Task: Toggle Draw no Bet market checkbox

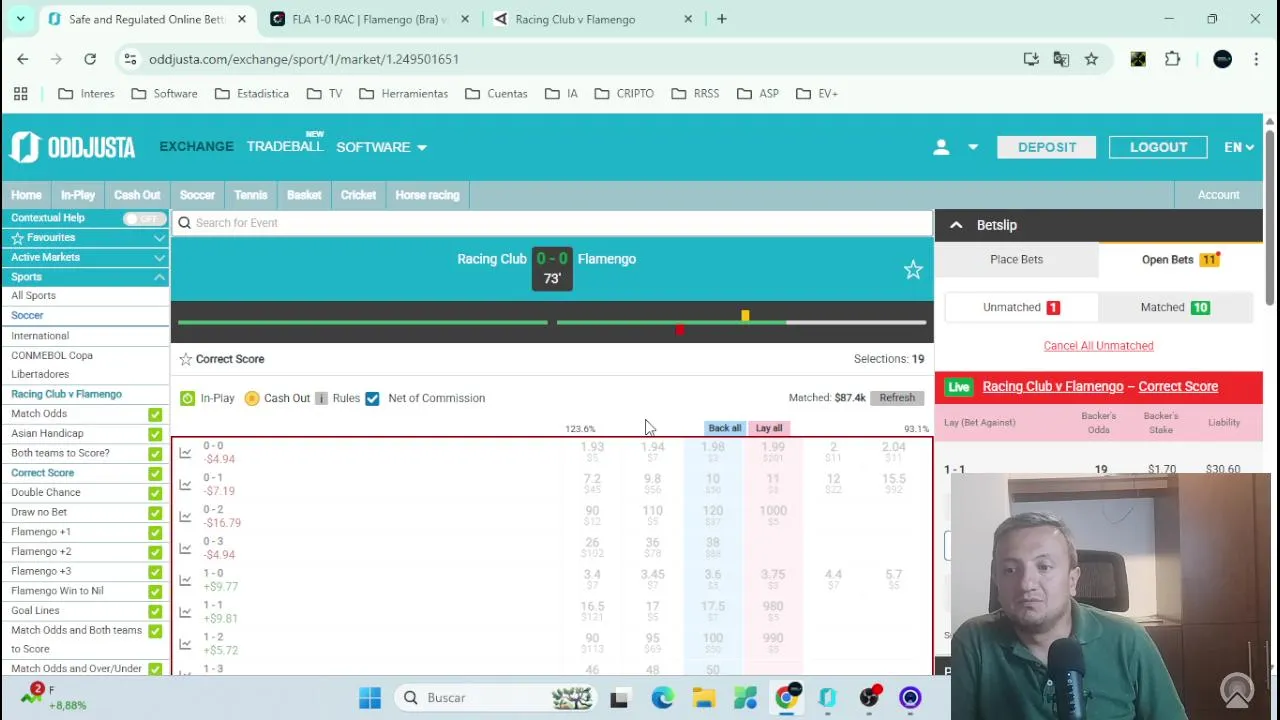Action: pos(155,512)
